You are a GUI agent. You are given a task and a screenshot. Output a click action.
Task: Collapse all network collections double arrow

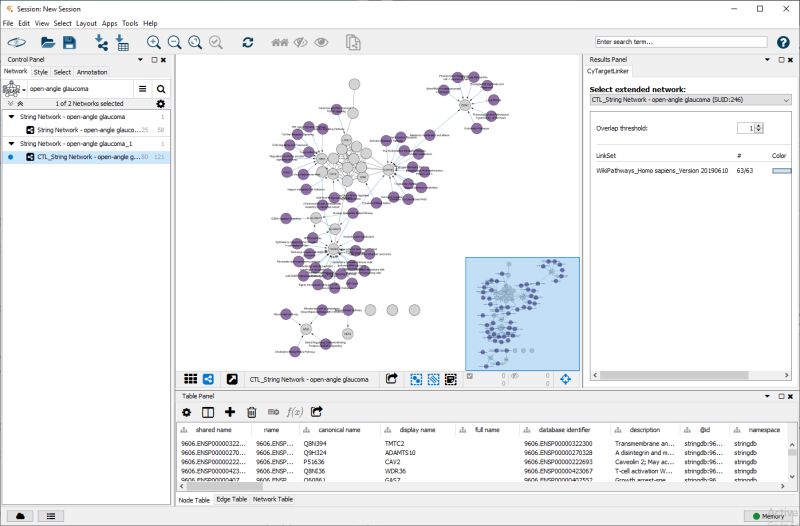pos(20,104)
